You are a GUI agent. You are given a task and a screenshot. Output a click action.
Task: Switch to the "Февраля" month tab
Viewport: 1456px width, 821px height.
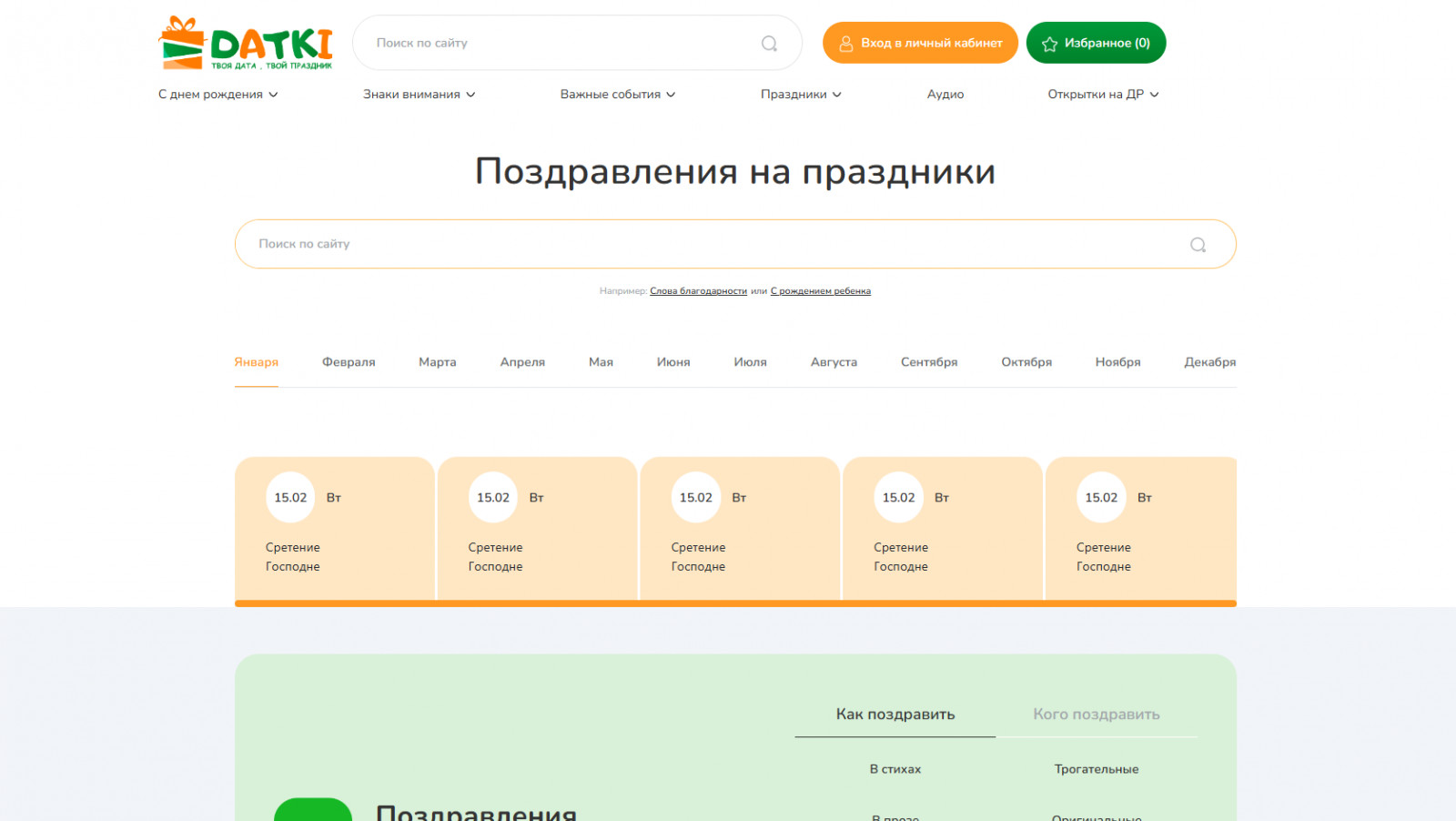click(x=349, y=362)
